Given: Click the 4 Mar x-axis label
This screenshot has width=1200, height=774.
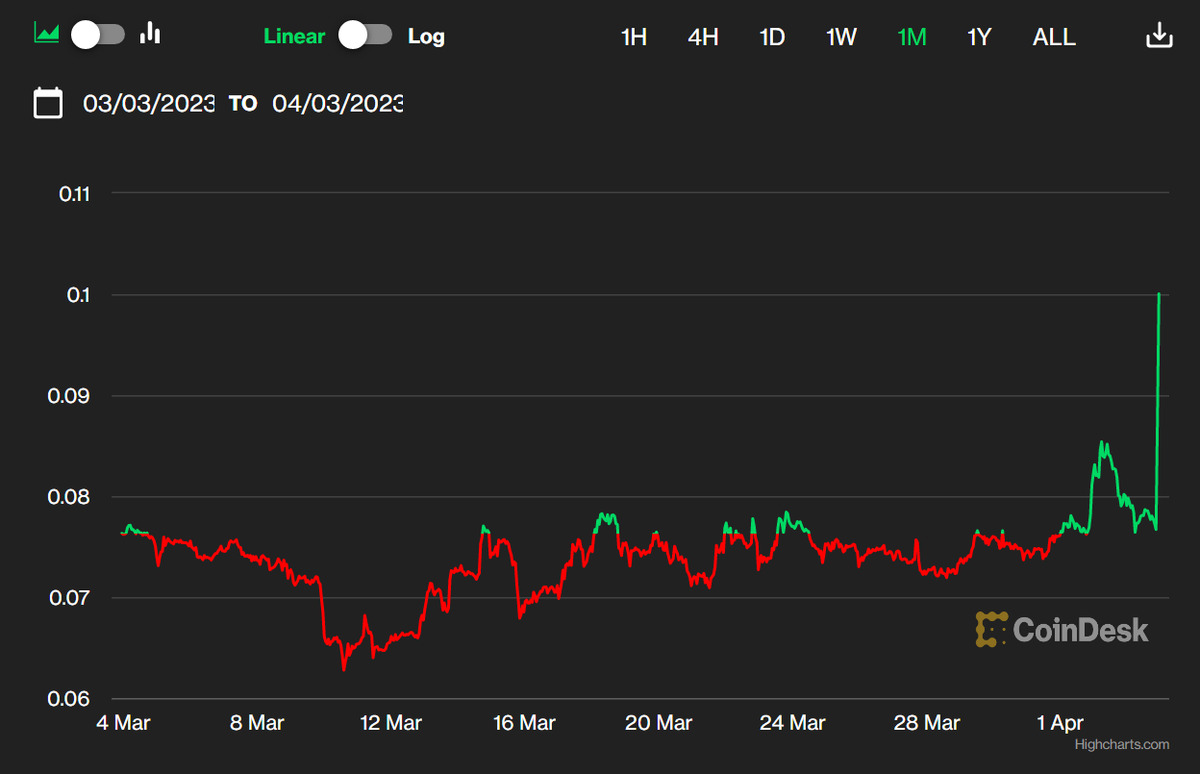Looking at the screenshot, I should [122, 722].
